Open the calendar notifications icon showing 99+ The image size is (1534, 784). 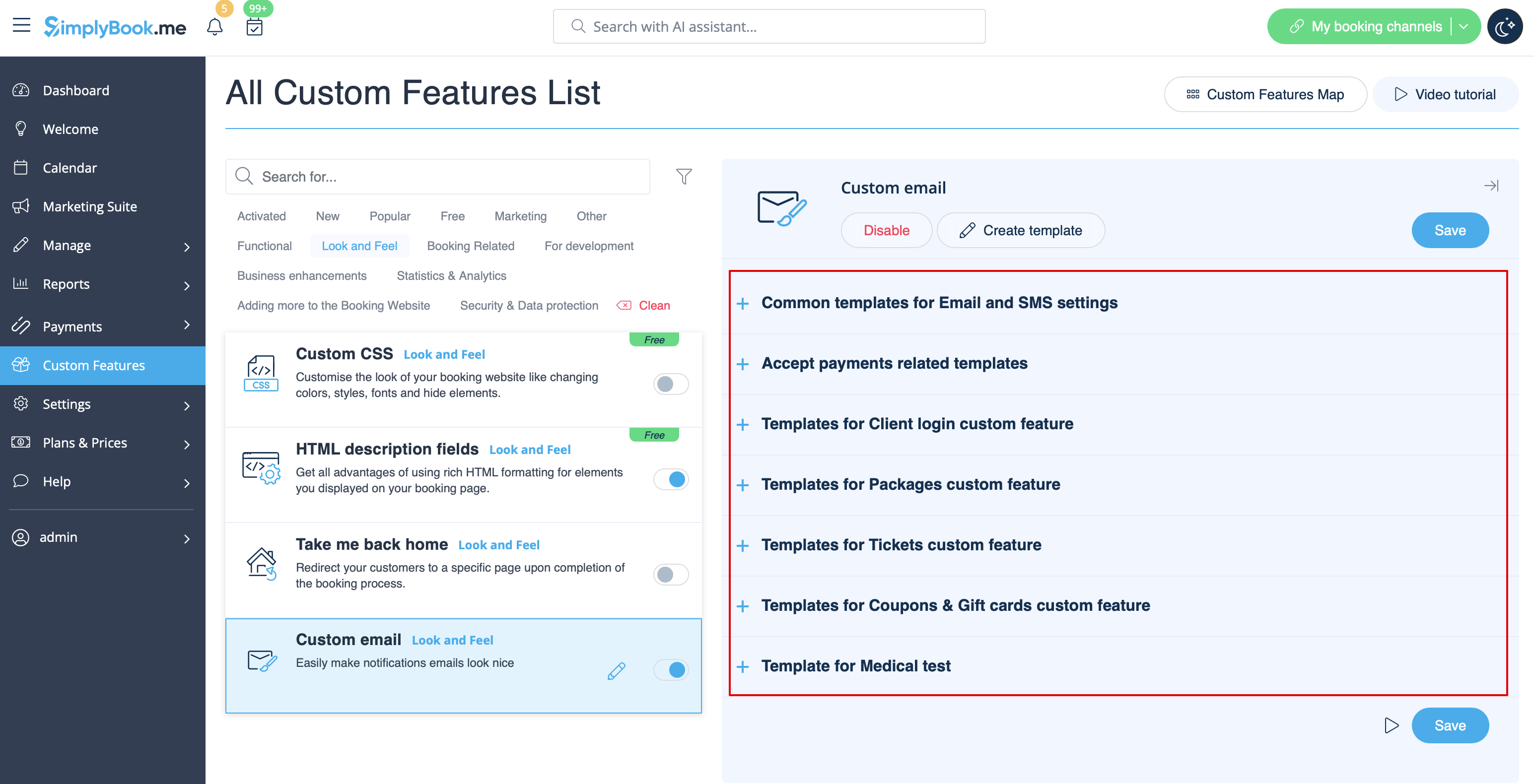(x=254, y=26)
